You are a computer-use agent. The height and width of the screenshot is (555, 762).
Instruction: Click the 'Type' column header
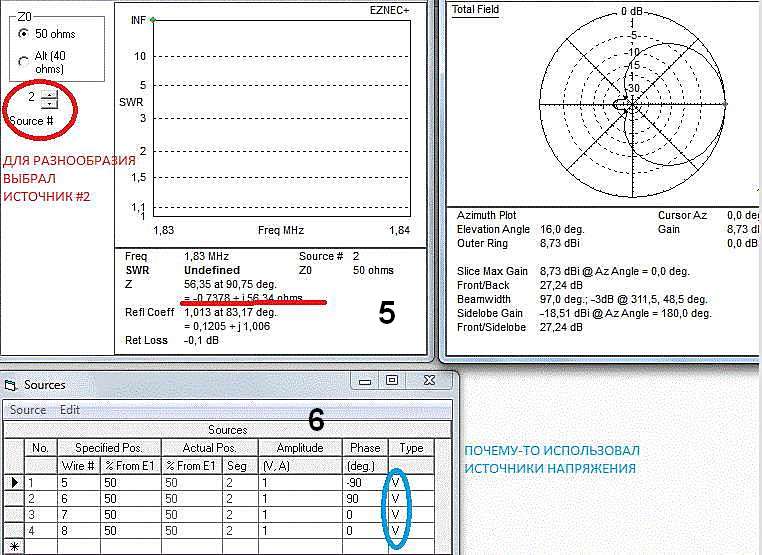[411, 448]
